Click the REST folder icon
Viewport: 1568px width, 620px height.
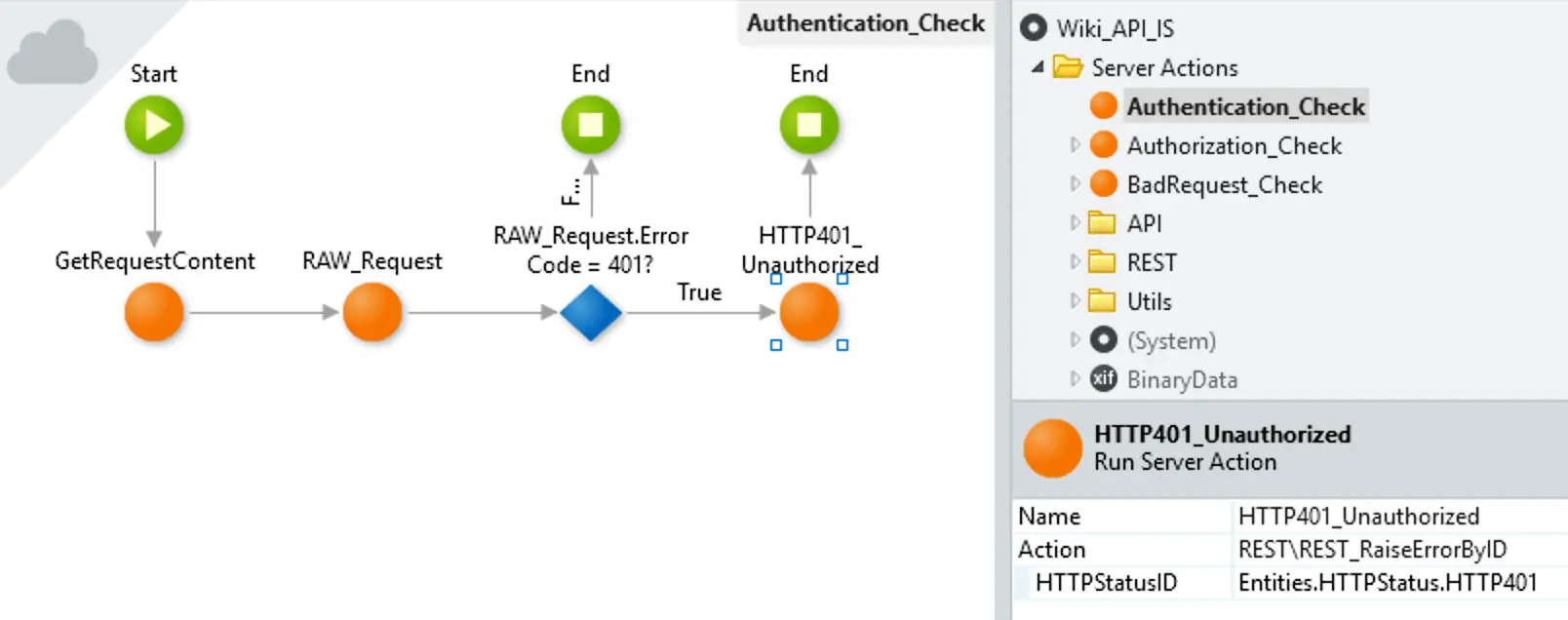[1102, 262]
